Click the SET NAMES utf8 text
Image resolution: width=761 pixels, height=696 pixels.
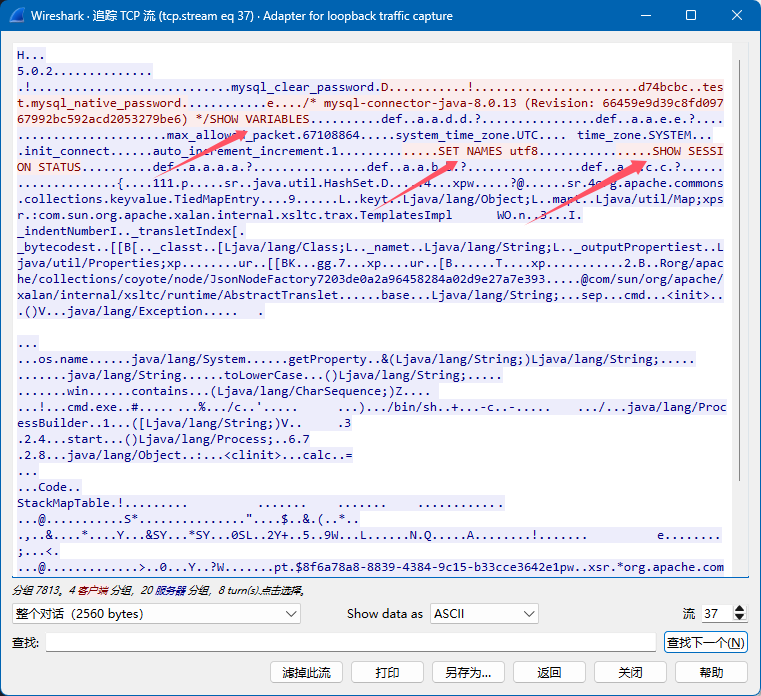(488, 151)
